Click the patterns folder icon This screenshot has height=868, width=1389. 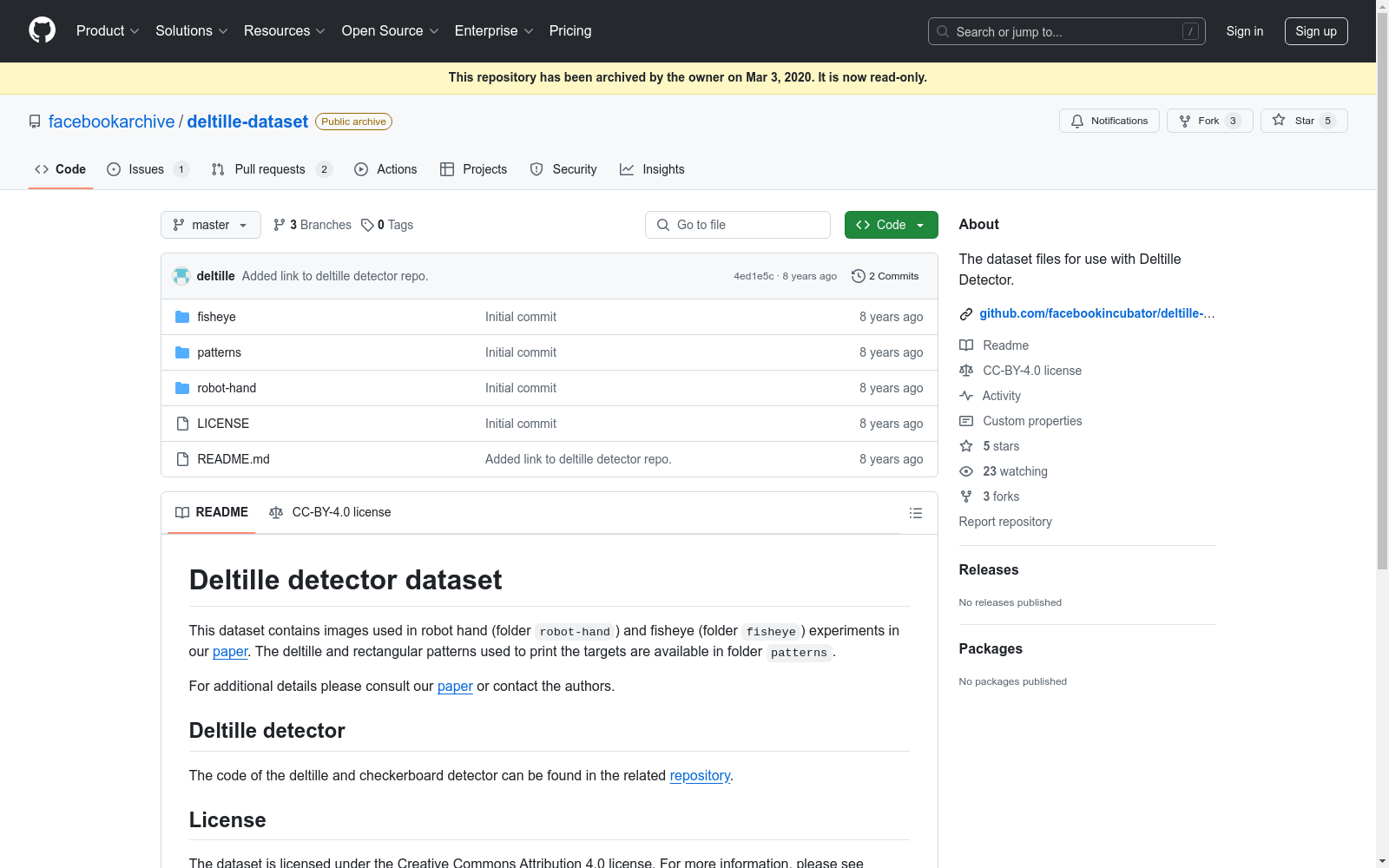[182, 352]
